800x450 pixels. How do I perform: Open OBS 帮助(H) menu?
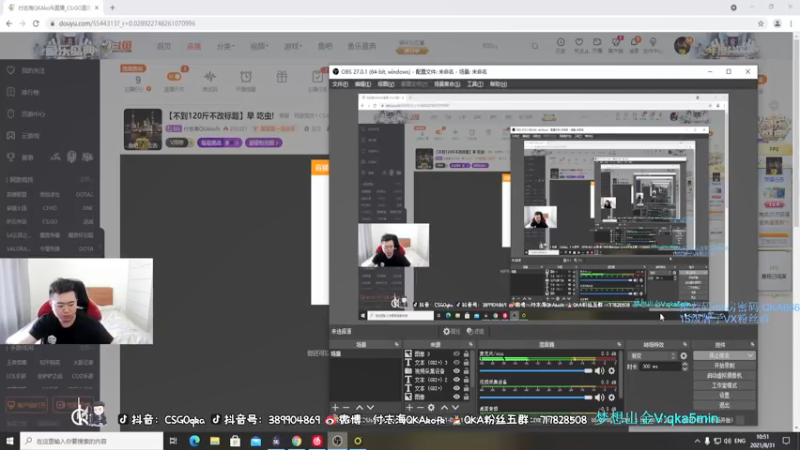pyautogui.click(x=498, y=84)
